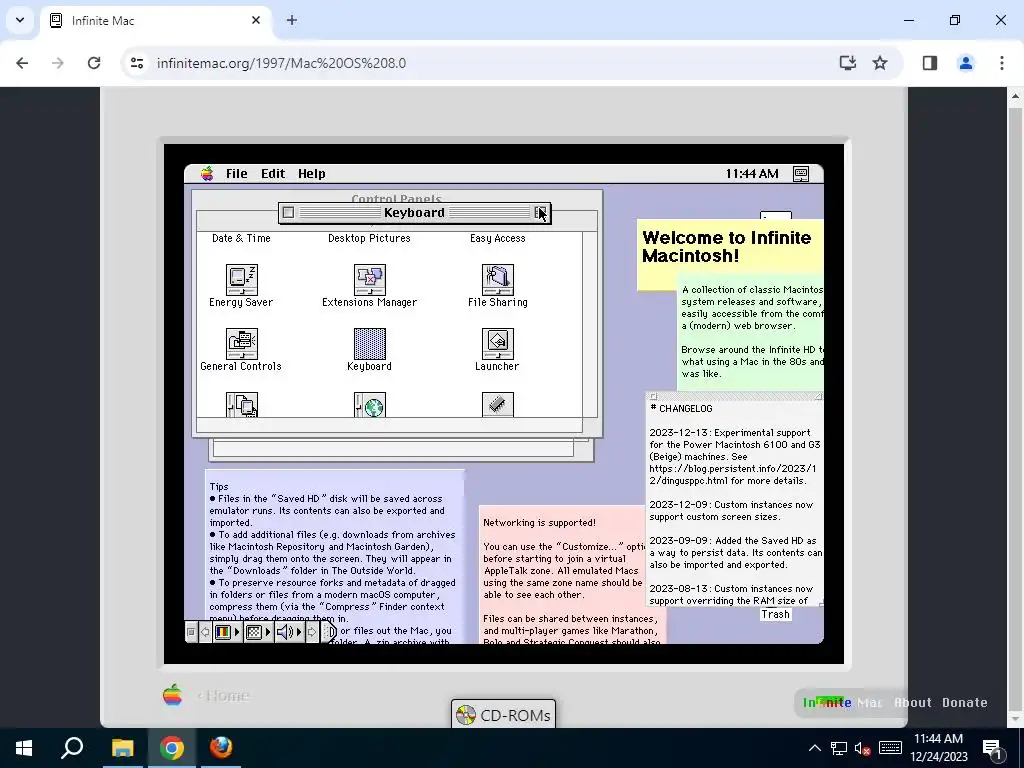
Task: Select the overlapping monitors control panel icon
Action: pos(242,404)
